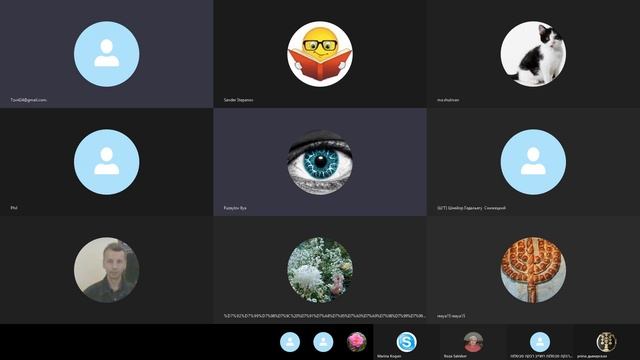
Task: Select the blank avatar above the Hebrew name in the bottom strip
Action: tap(540, 342)
